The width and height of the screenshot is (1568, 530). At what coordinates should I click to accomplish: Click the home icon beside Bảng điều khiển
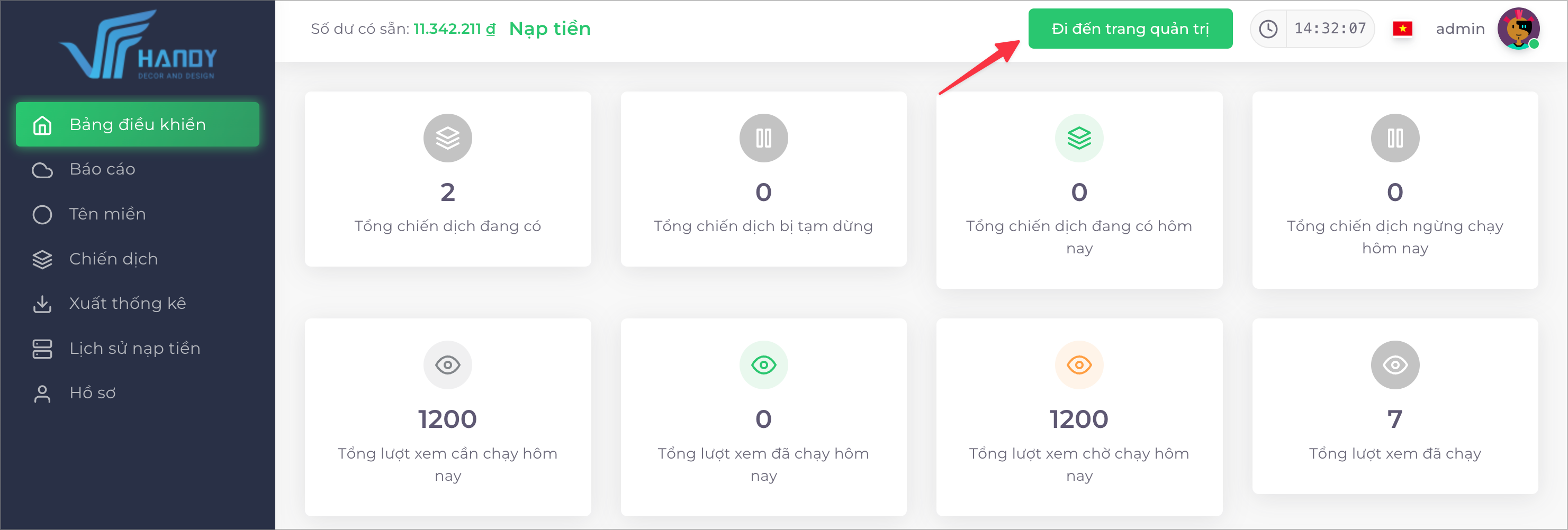[x=42, y=125]
